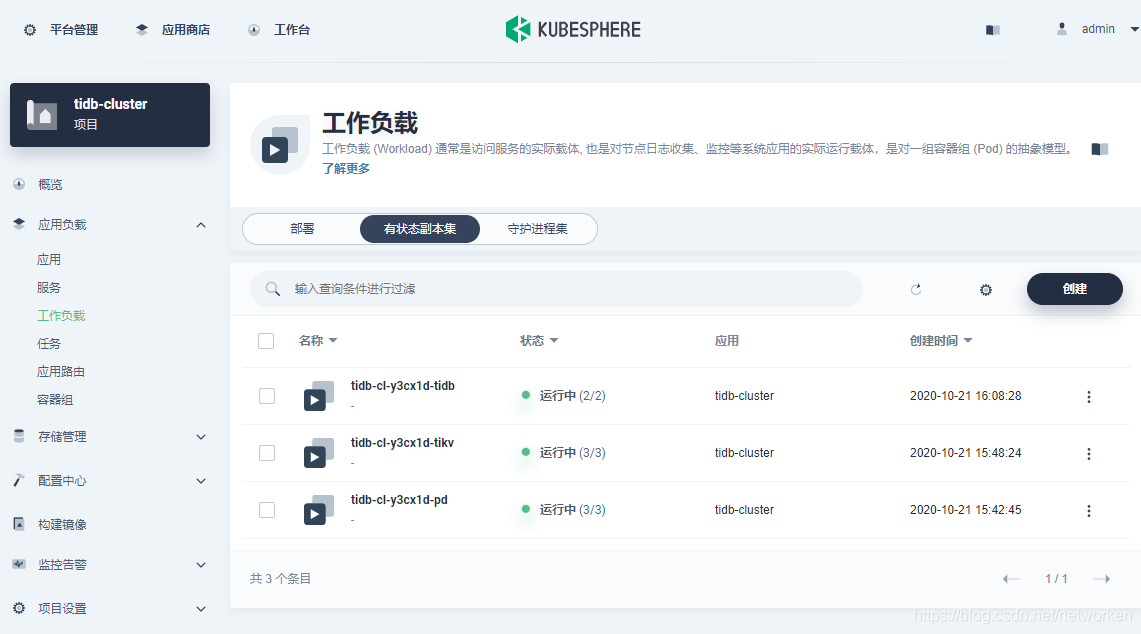The width and height of the screenshot is (1141, 634).
Task: Open the 应用商店 app store icon
Action: [x=141, y=29]
